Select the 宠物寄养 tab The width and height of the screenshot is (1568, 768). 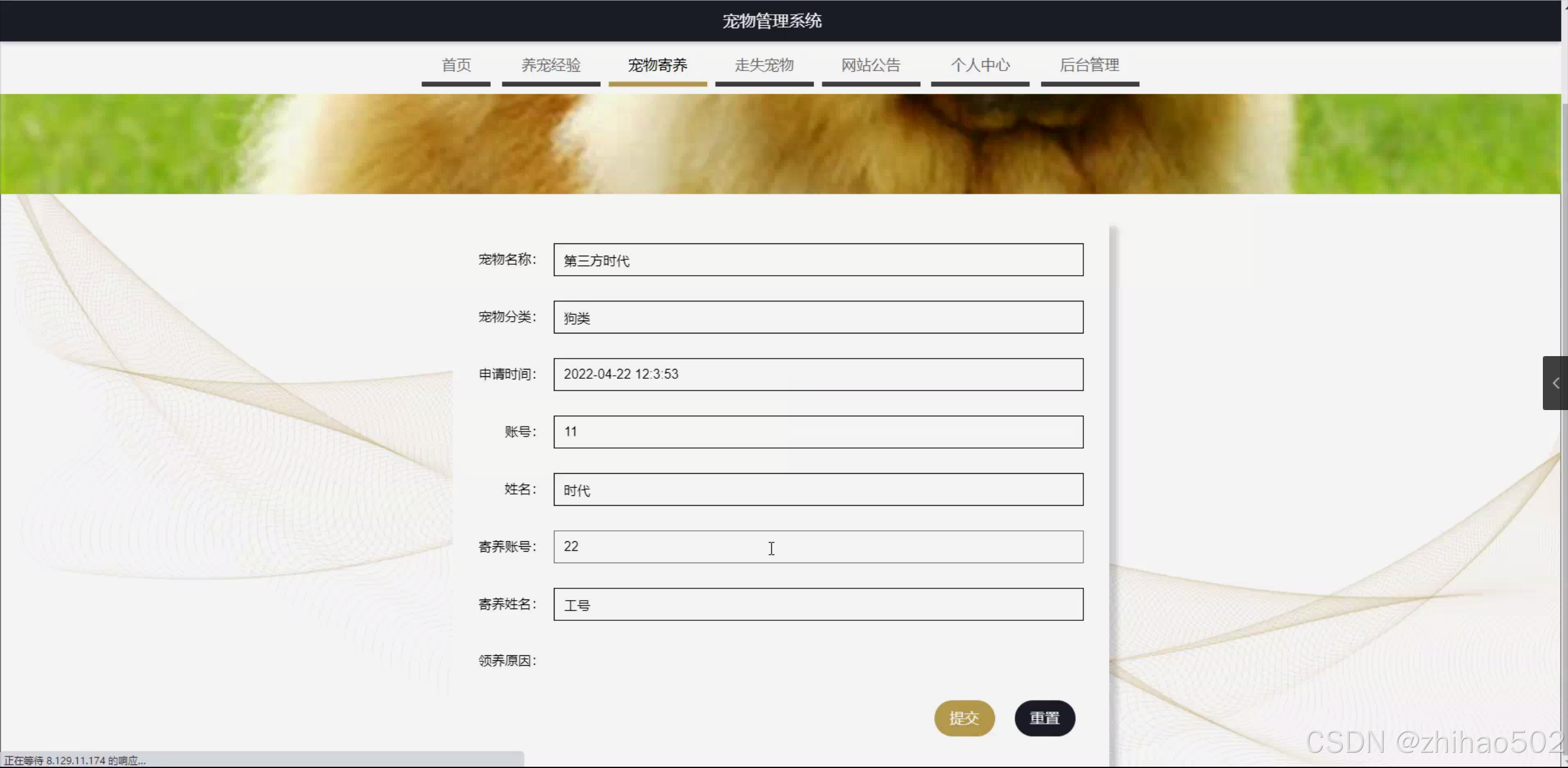tap(657, 65)
